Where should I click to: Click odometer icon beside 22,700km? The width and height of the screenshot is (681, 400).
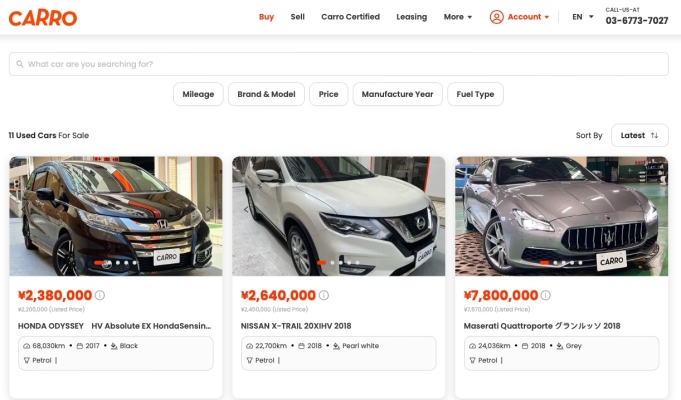pos(249,346)
